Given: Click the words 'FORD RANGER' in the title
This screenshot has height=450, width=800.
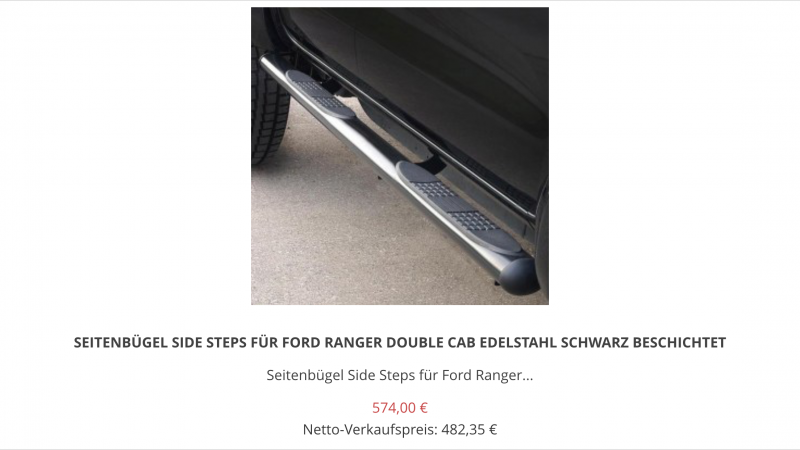Looking at the screenshot, I should tap(332, 342).
